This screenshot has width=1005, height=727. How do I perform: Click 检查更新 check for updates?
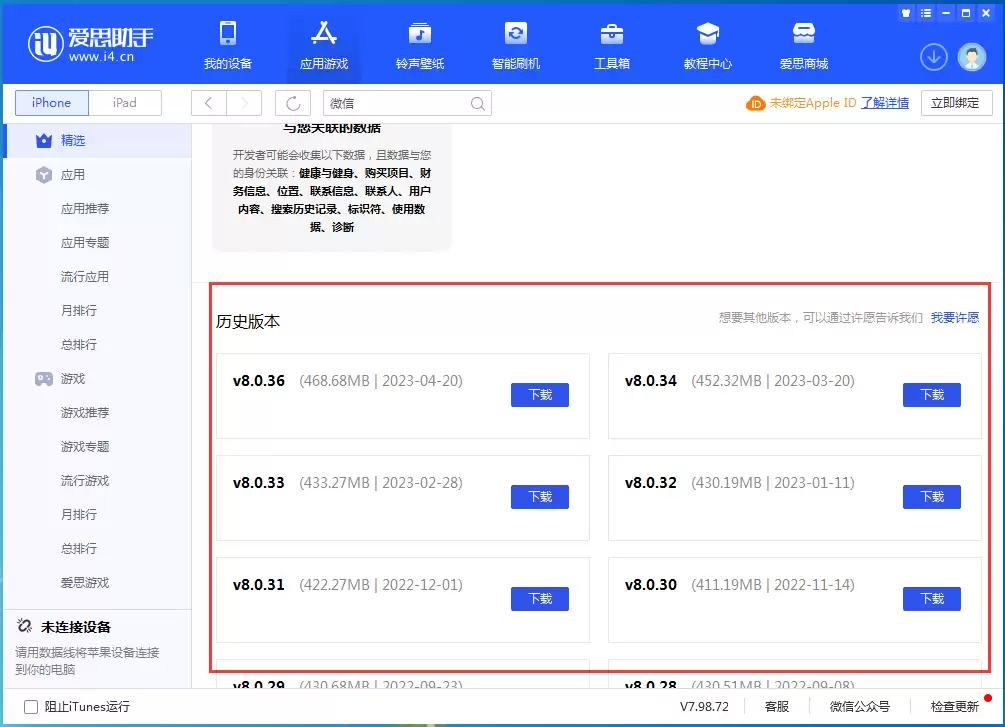[955, 706]
